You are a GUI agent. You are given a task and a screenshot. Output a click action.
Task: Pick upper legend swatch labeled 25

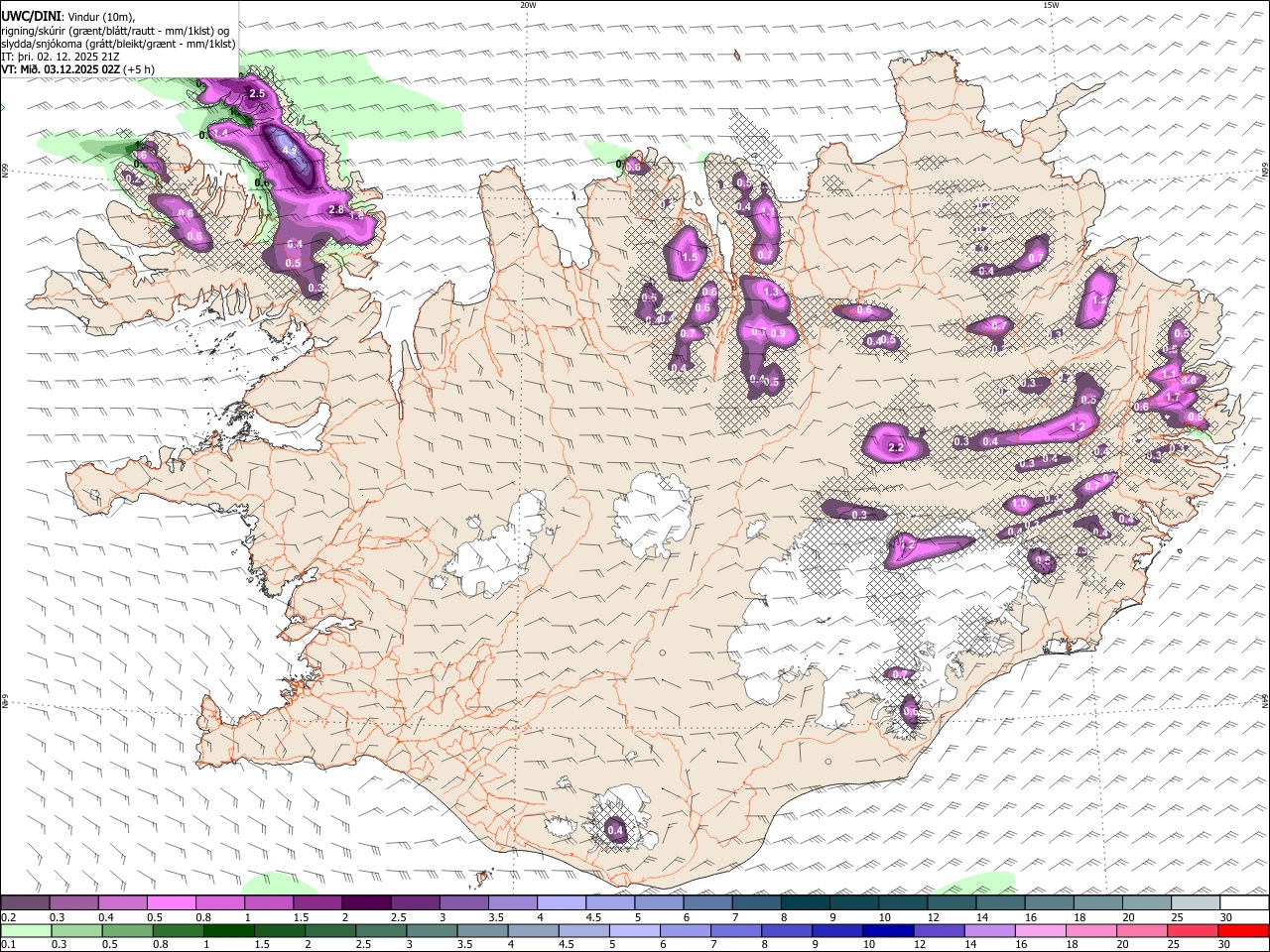(x=1196, y=902)
